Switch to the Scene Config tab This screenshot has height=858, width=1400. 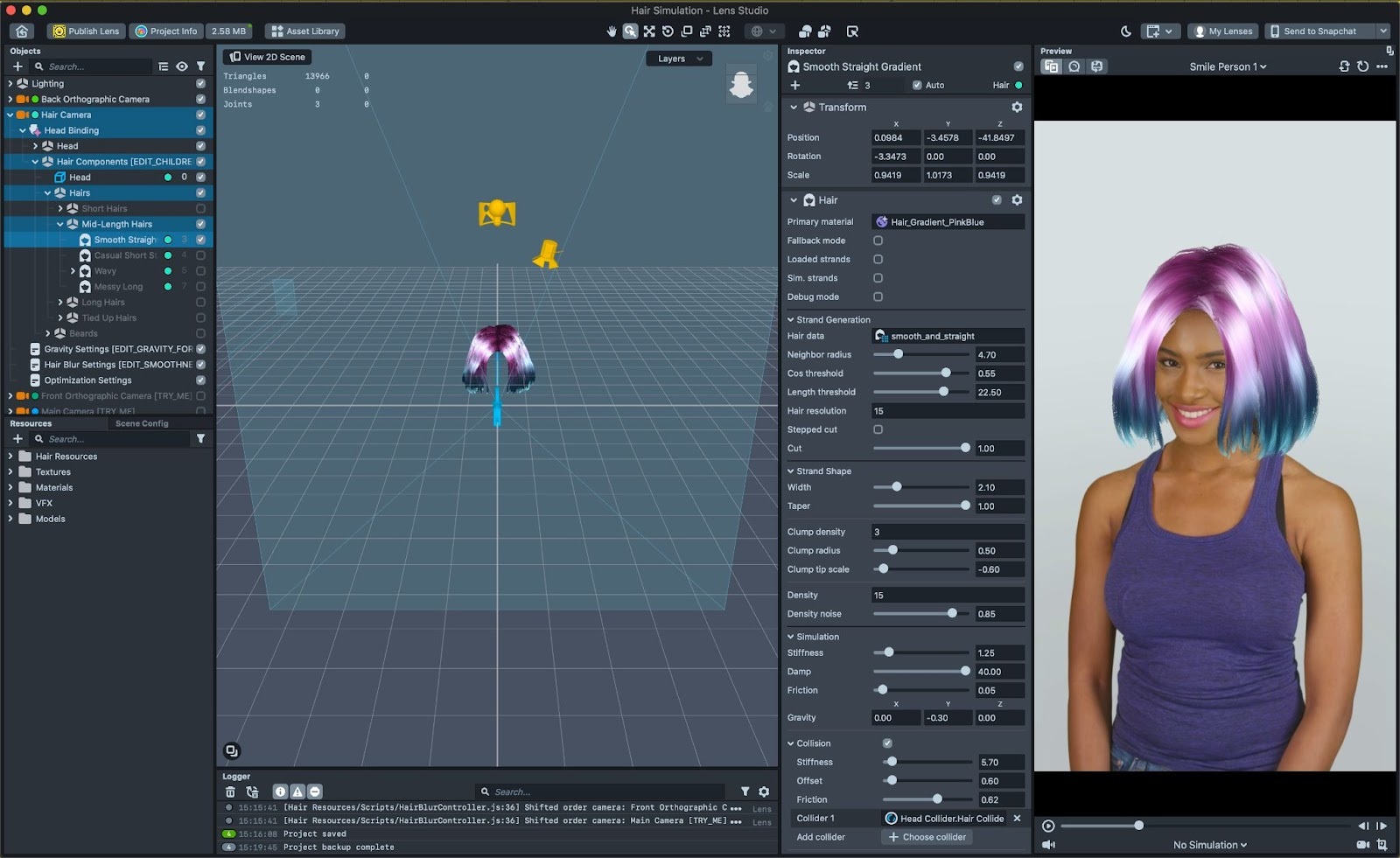(142, 423)
